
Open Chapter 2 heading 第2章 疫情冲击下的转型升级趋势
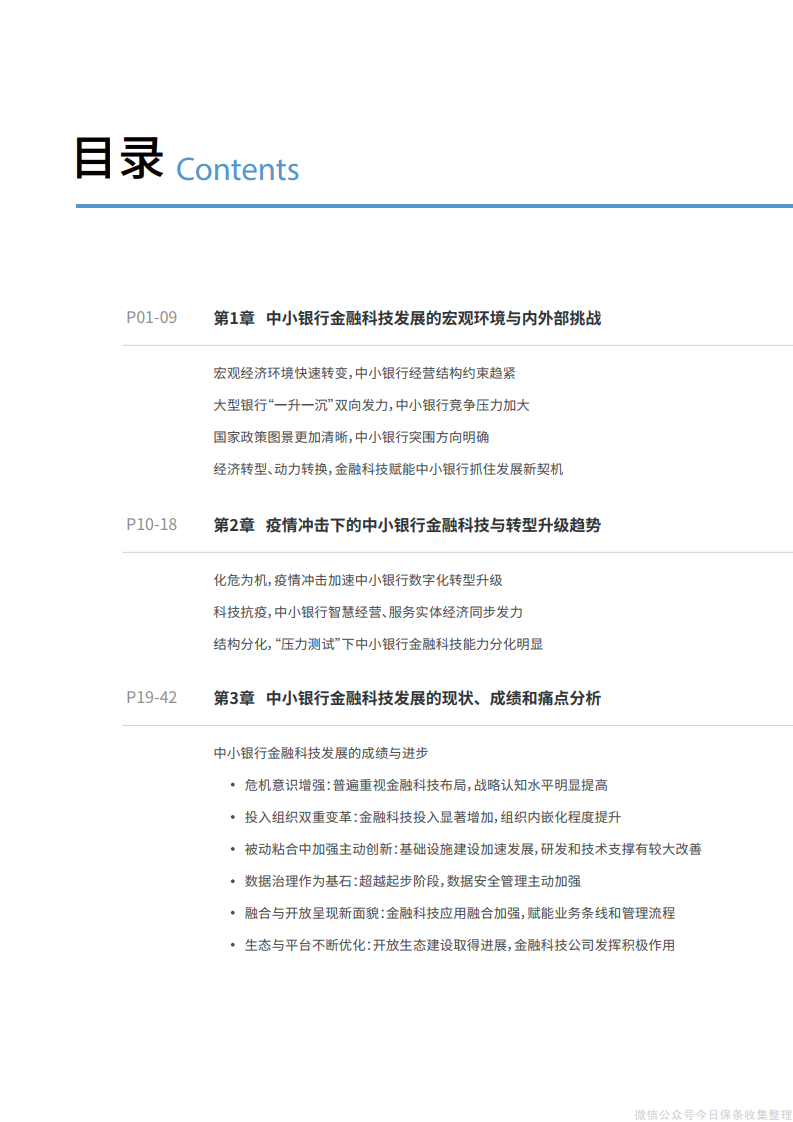(x=407, y=524)
